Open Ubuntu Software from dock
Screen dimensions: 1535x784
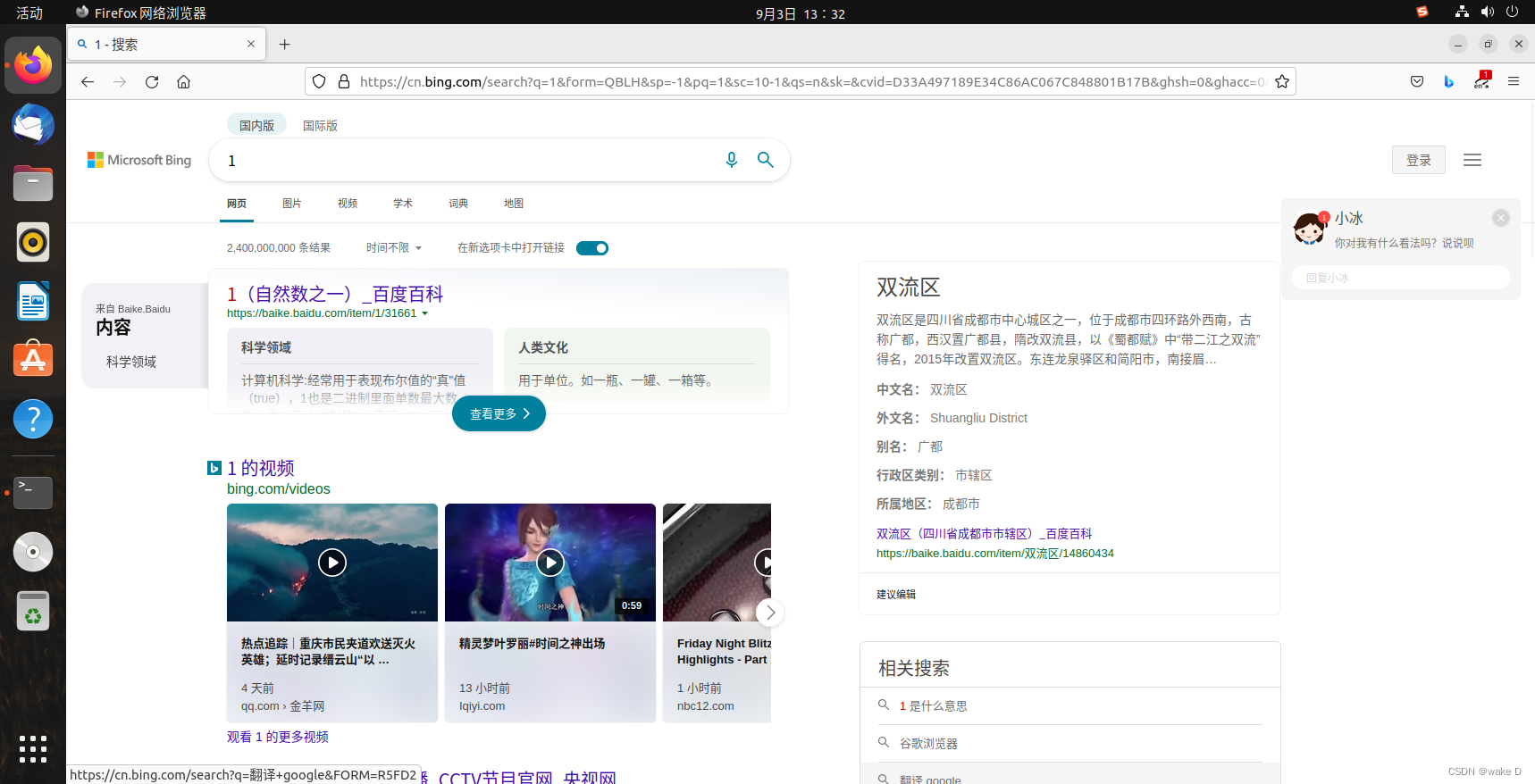click(x=33, y=360)
